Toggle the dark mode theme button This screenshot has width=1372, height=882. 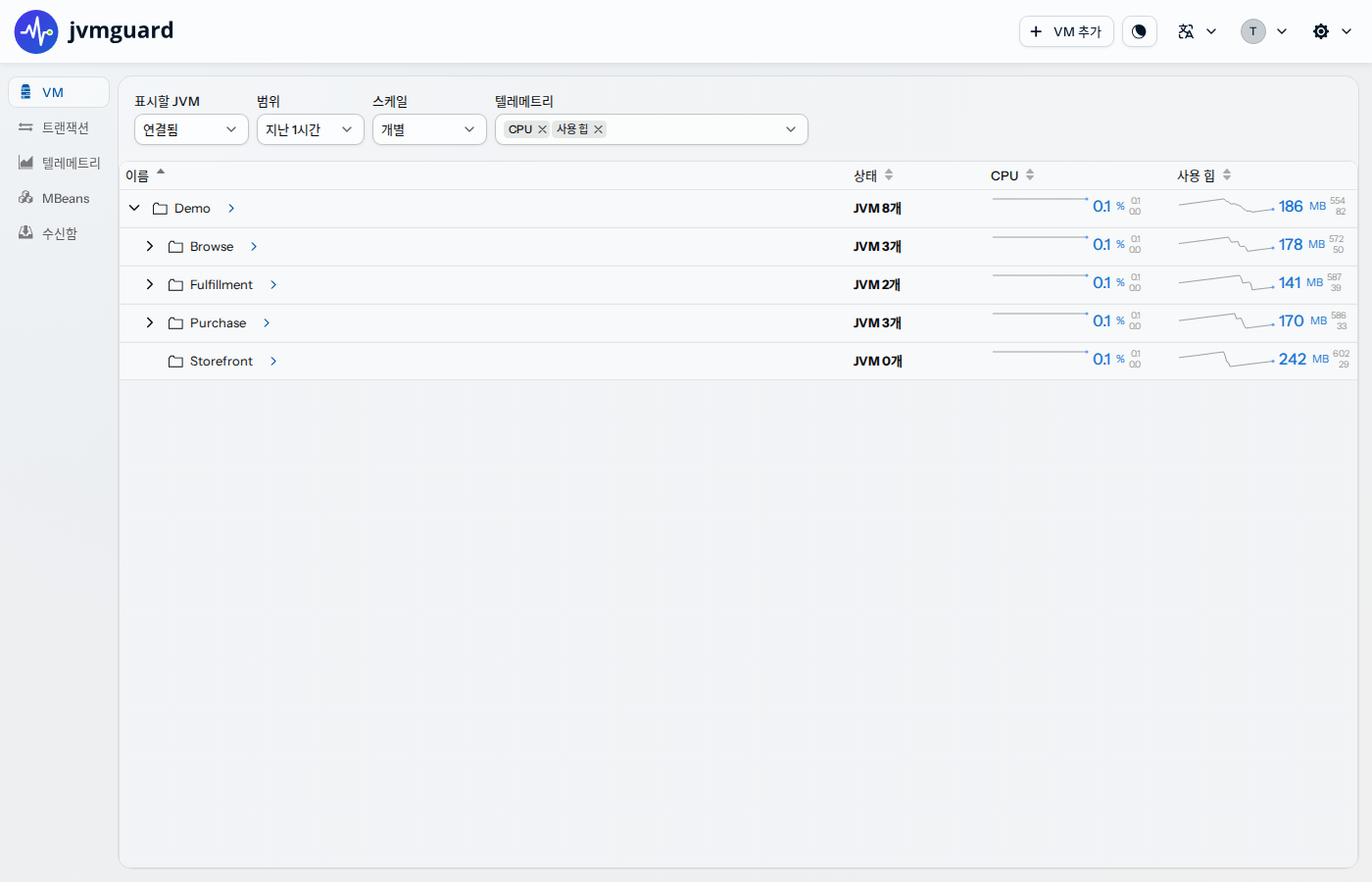pyautogui.click(x=1139, y=31)
